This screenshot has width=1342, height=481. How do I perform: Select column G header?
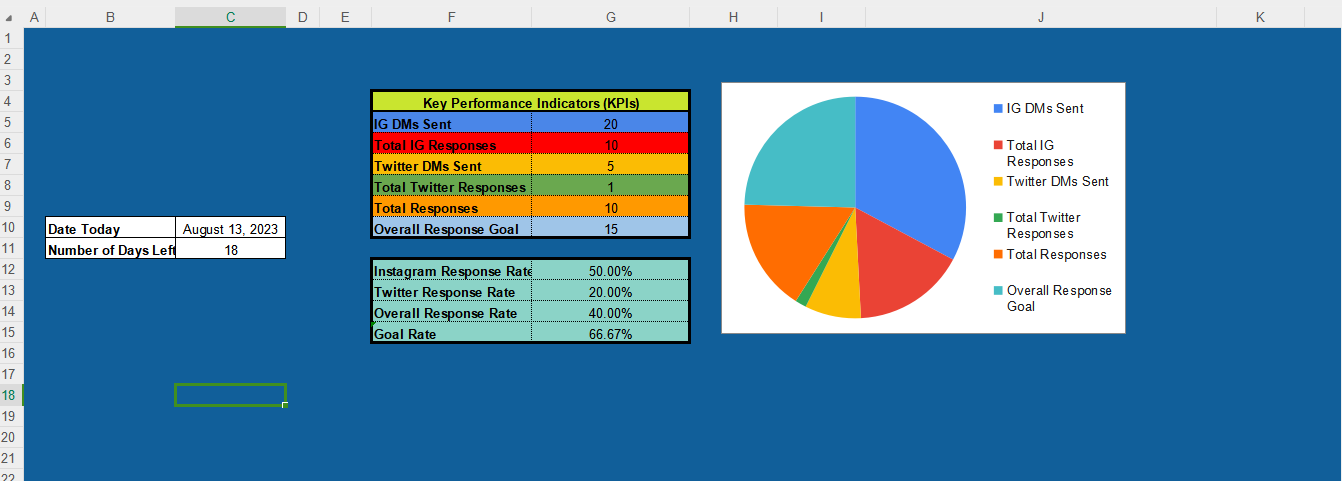point(611,17)
